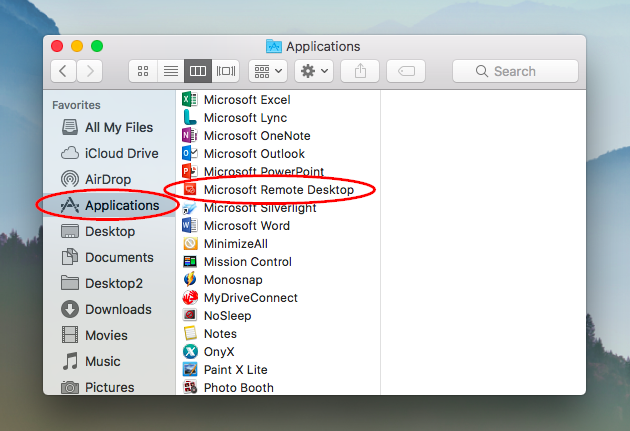
Task: Select the Notes app icon
Action: (190, 333)
